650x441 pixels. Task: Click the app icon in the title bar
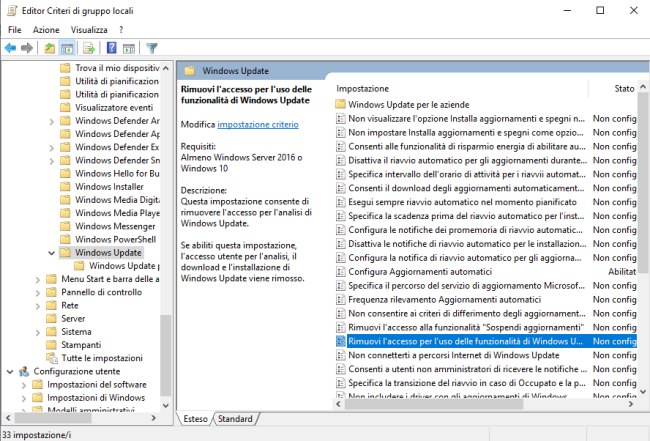(x=12, y=10)
